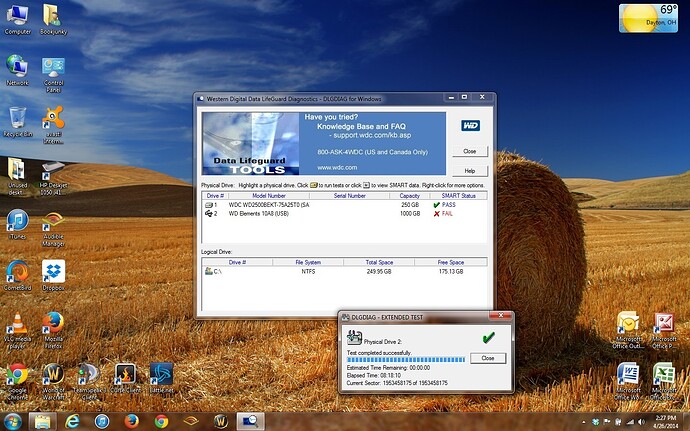Open the Computer desktop icon
690x431 pixels.
coord(18,20)
